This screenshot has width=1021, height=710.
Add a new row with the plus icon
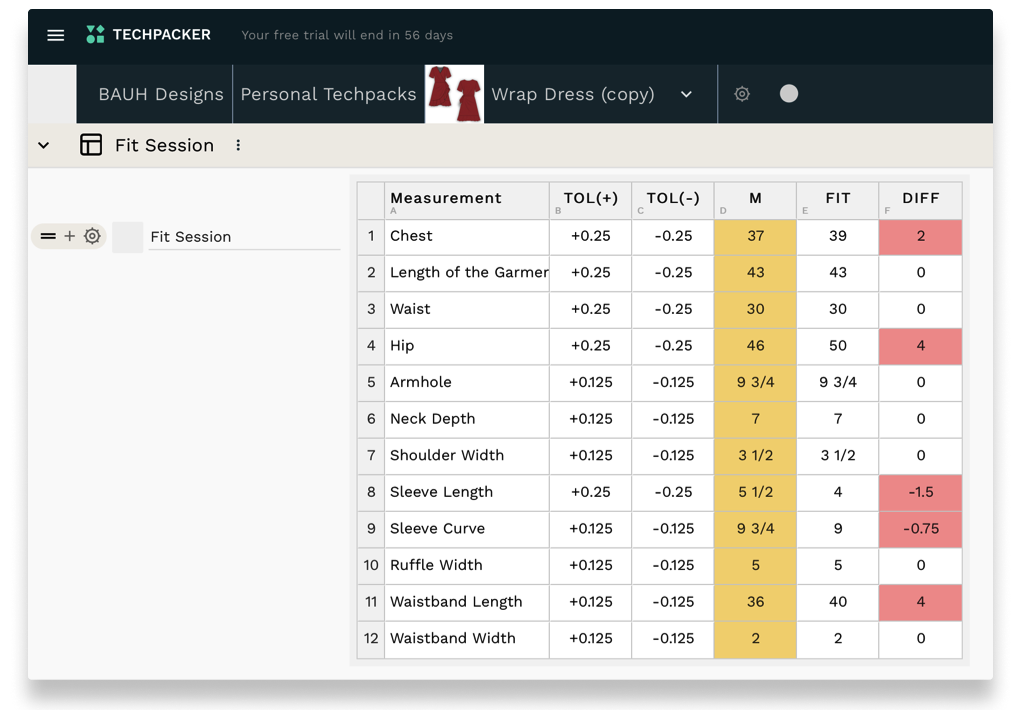pyautogui.click(x=70, y=236)
